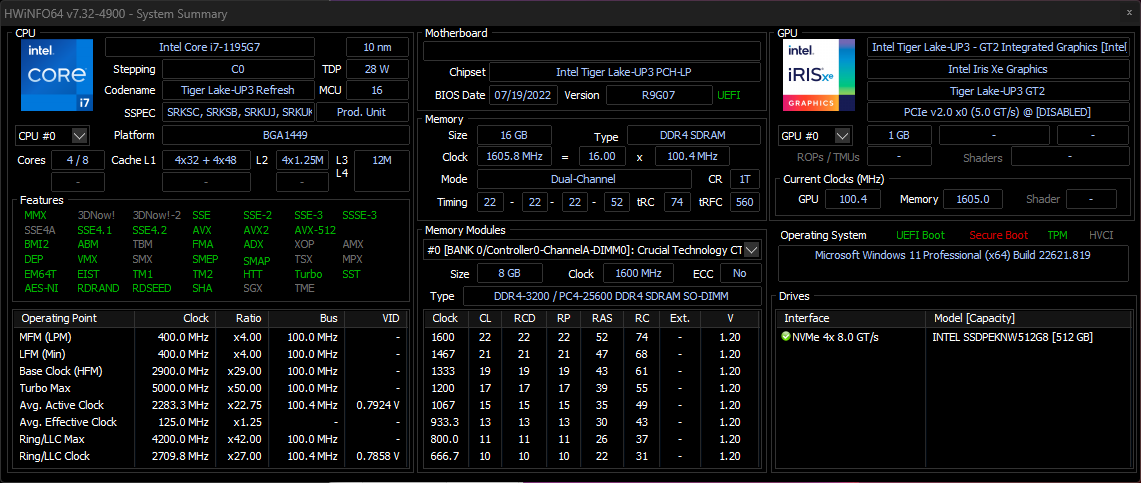Click the Ratio column header
This screenshot has height=483, width=1141.
(242, 319)
